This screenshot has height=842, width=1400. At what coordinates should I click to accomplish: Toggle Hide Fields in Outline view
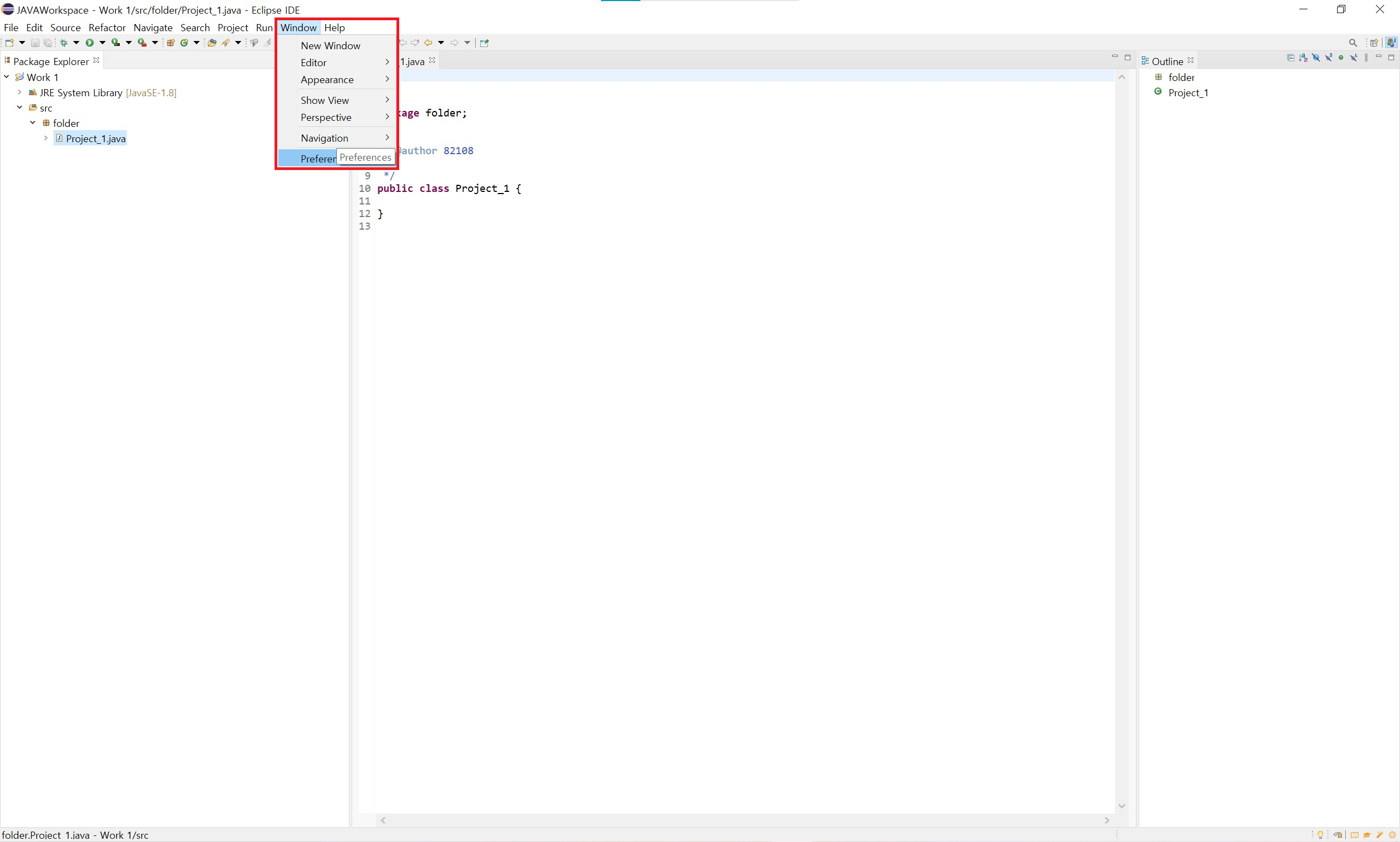[x=1316, y=58]
